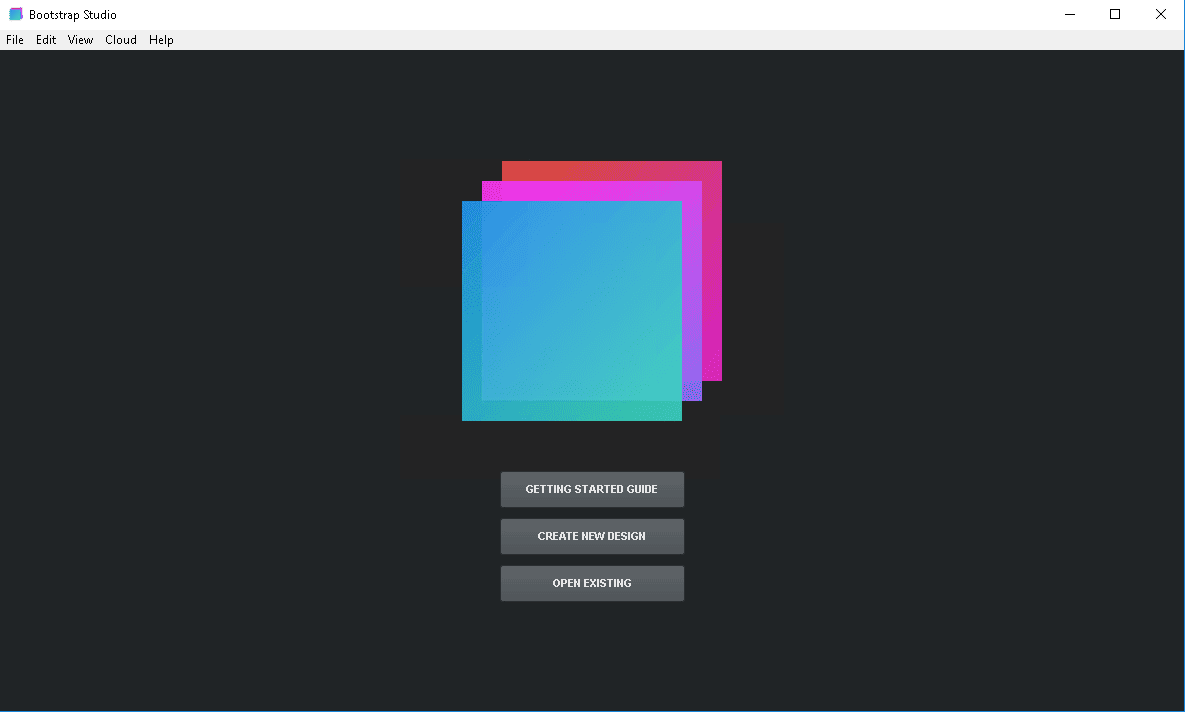Image resolution: width=1185 pixels, height=712 pixels.
Task: Open the Cloud menu
Action: coord(121,40)
